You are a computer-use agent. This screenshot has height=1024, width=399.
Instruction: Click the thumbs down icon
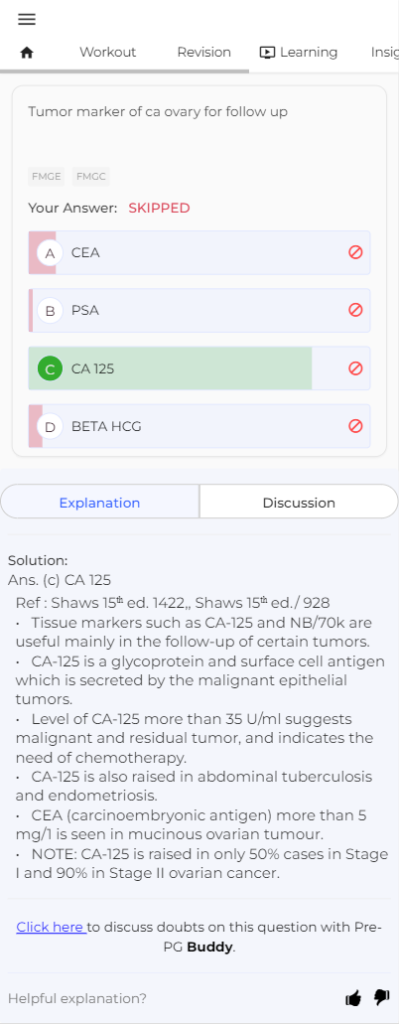(x=381, y=998)
